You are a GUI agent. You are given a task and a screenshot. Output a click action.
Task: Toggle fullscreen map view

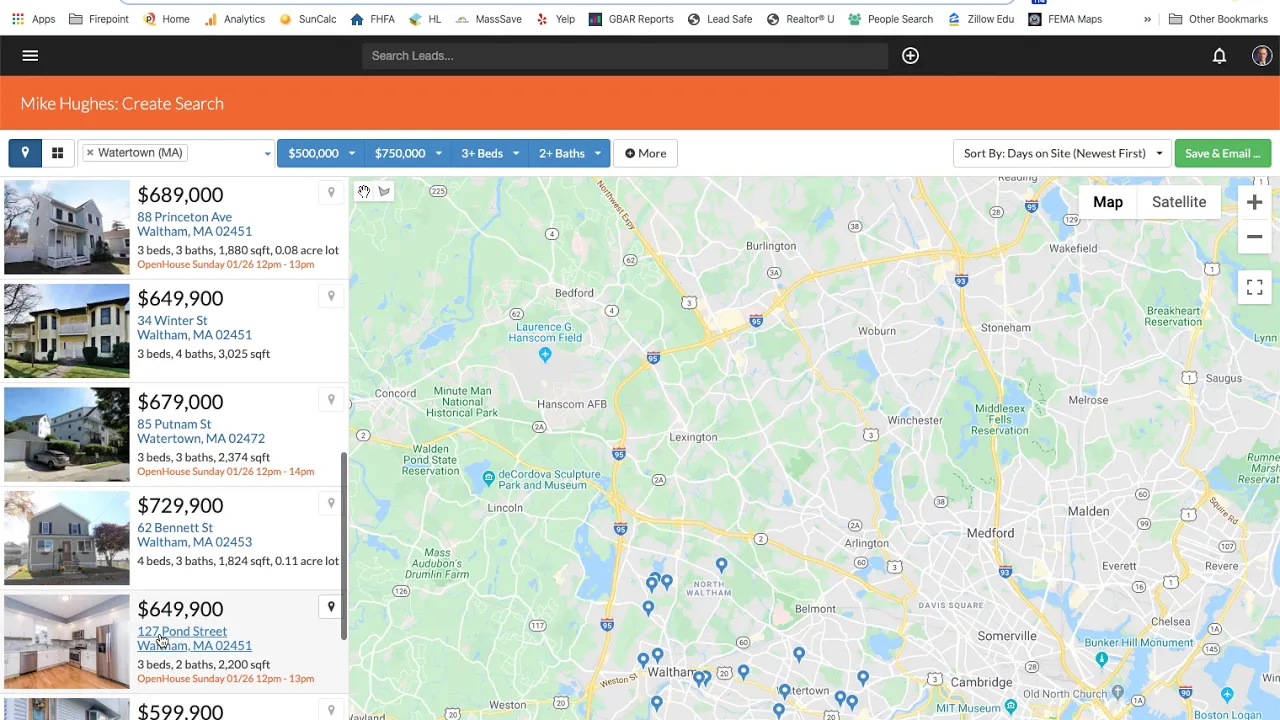coord(1254,287)
